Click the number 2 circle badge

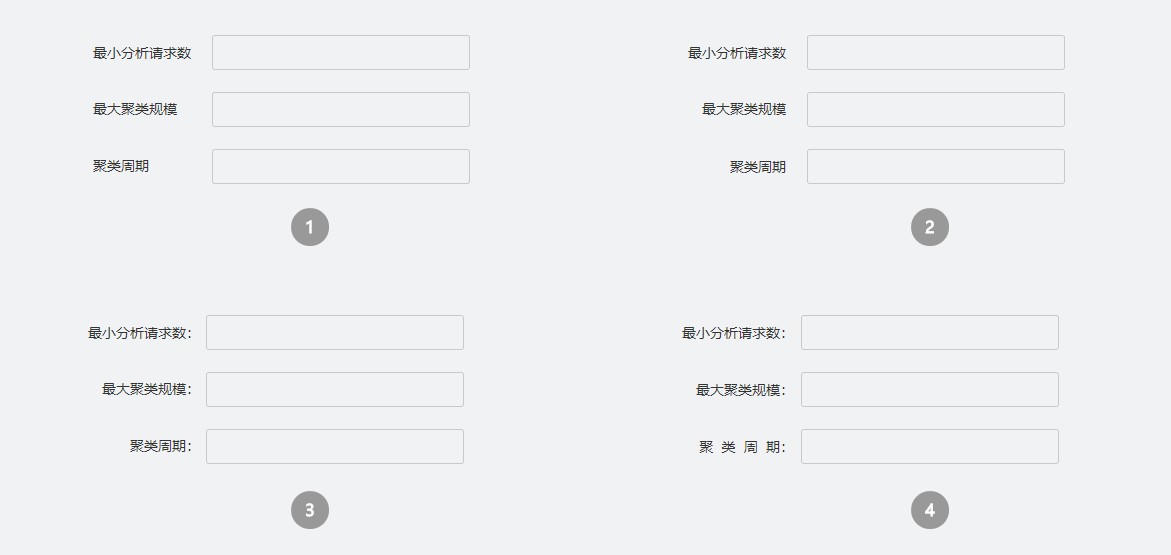pyautogui.click(x=929, y=227)
